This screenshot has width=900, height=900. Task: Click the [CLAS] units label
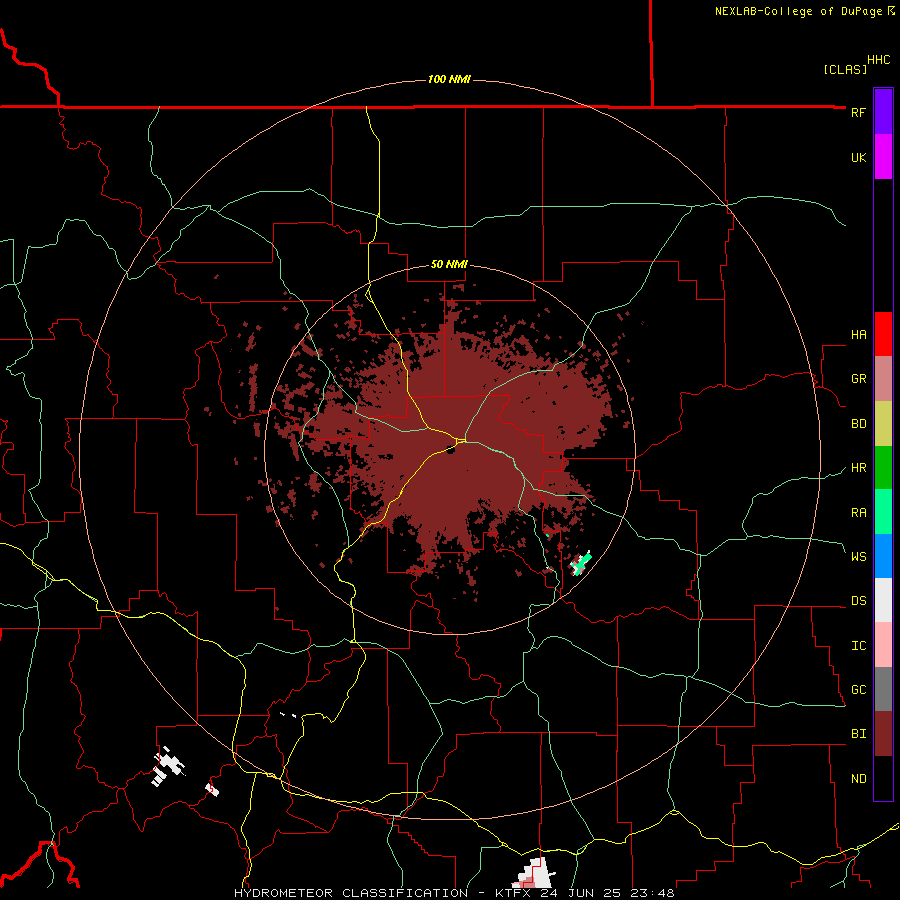[x=845, y=69]
